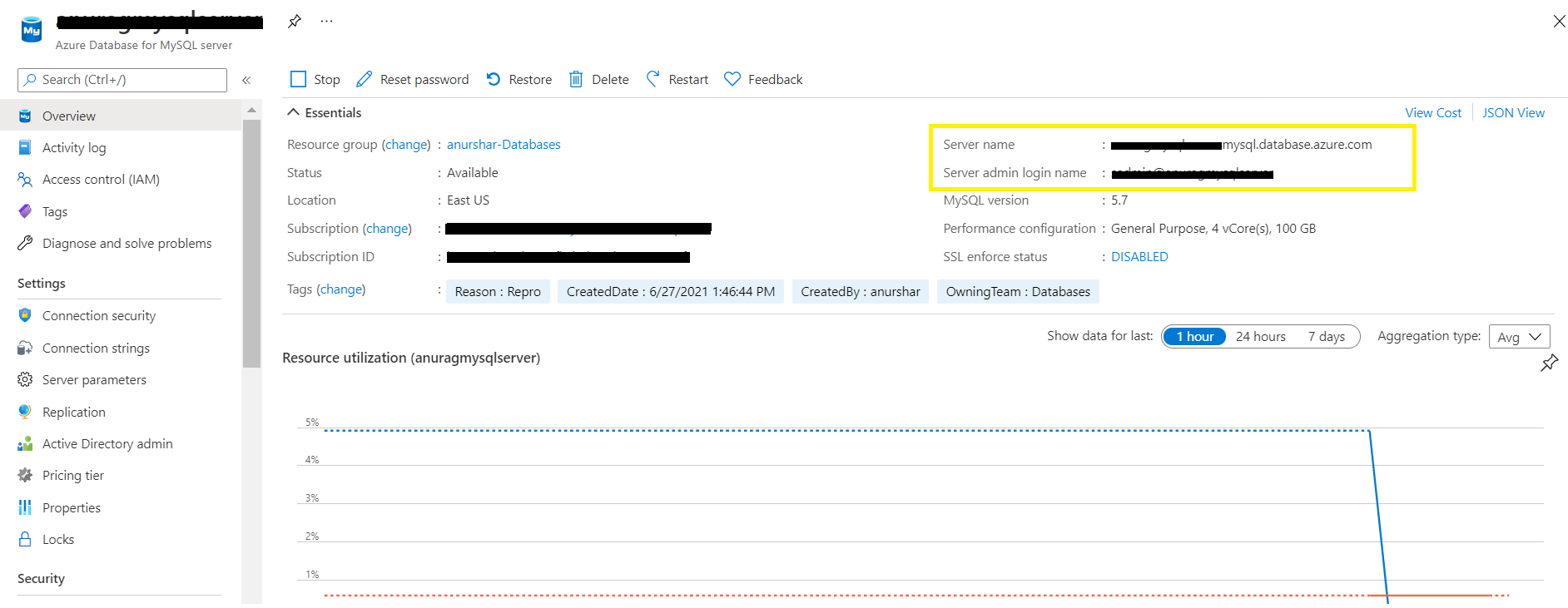The width and height of the screenshot is (1568, 608).
Task: Open Overview in the sidebar
Action: point(121,116)
